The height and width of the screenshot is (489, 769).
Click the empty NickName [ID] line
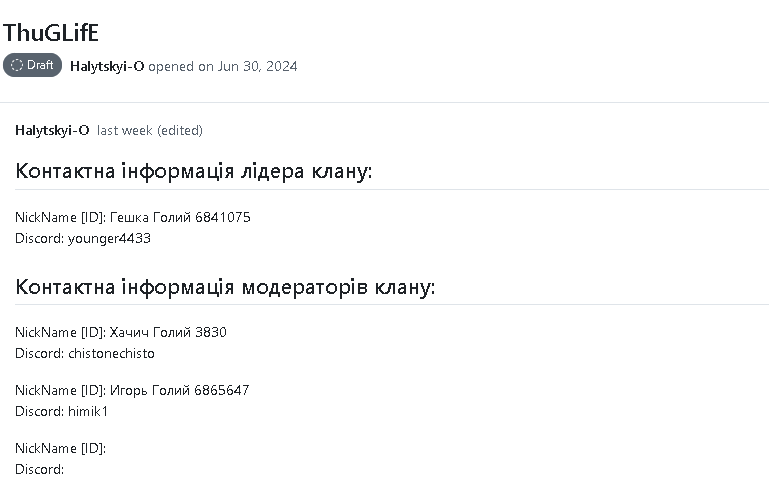point(60,448)
